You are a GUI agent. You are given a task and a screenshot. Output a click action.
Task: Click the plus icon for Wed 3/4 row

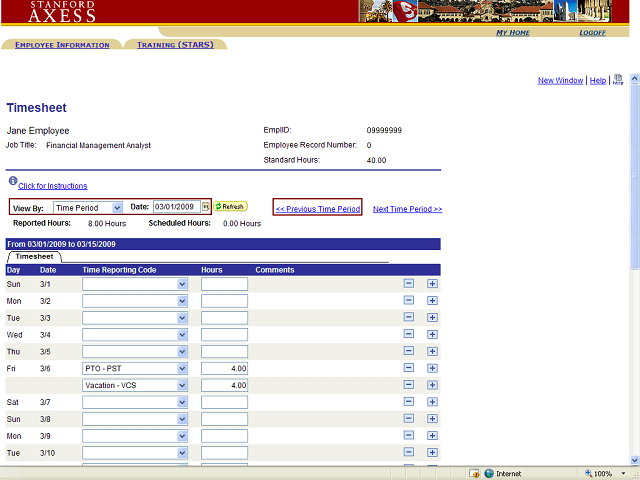coord(432,334)
